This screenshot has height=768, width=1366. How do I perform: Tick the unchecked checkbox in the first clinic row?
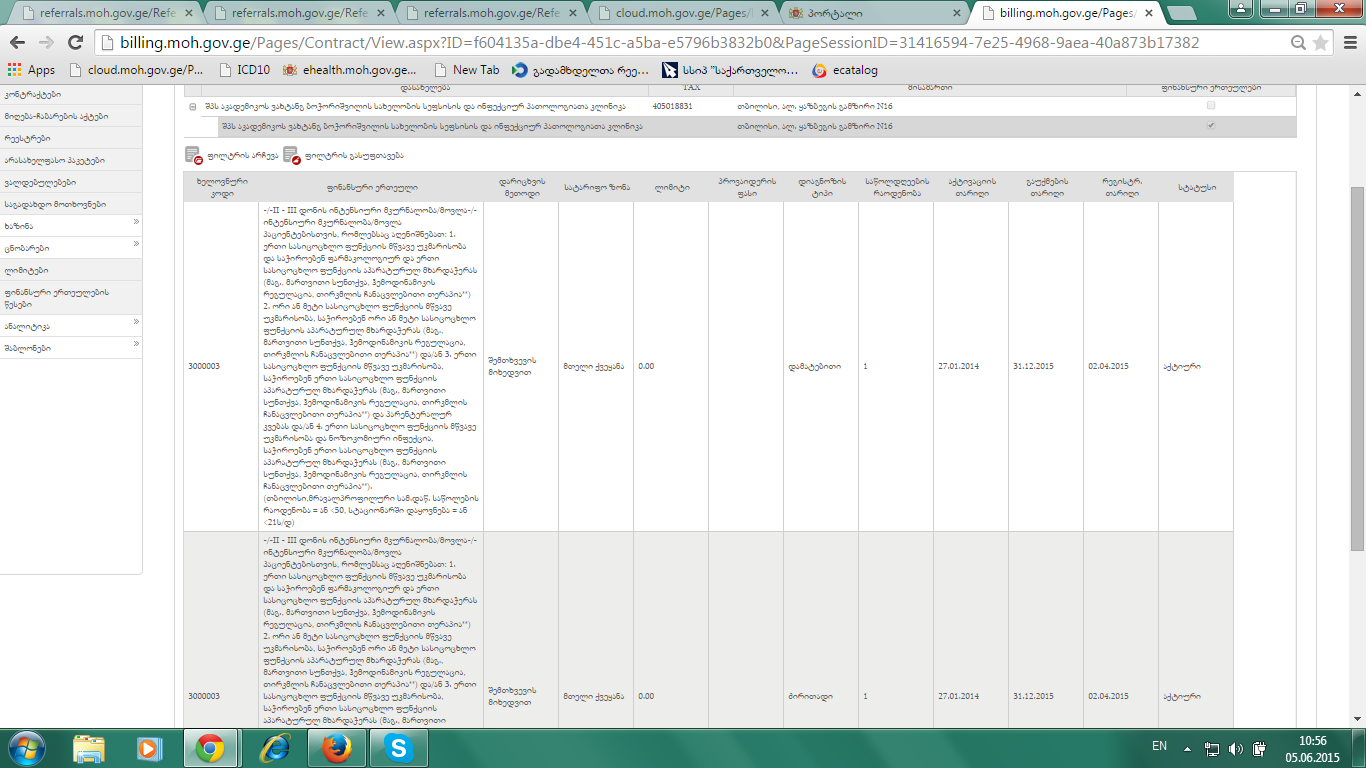point(1211,105)
